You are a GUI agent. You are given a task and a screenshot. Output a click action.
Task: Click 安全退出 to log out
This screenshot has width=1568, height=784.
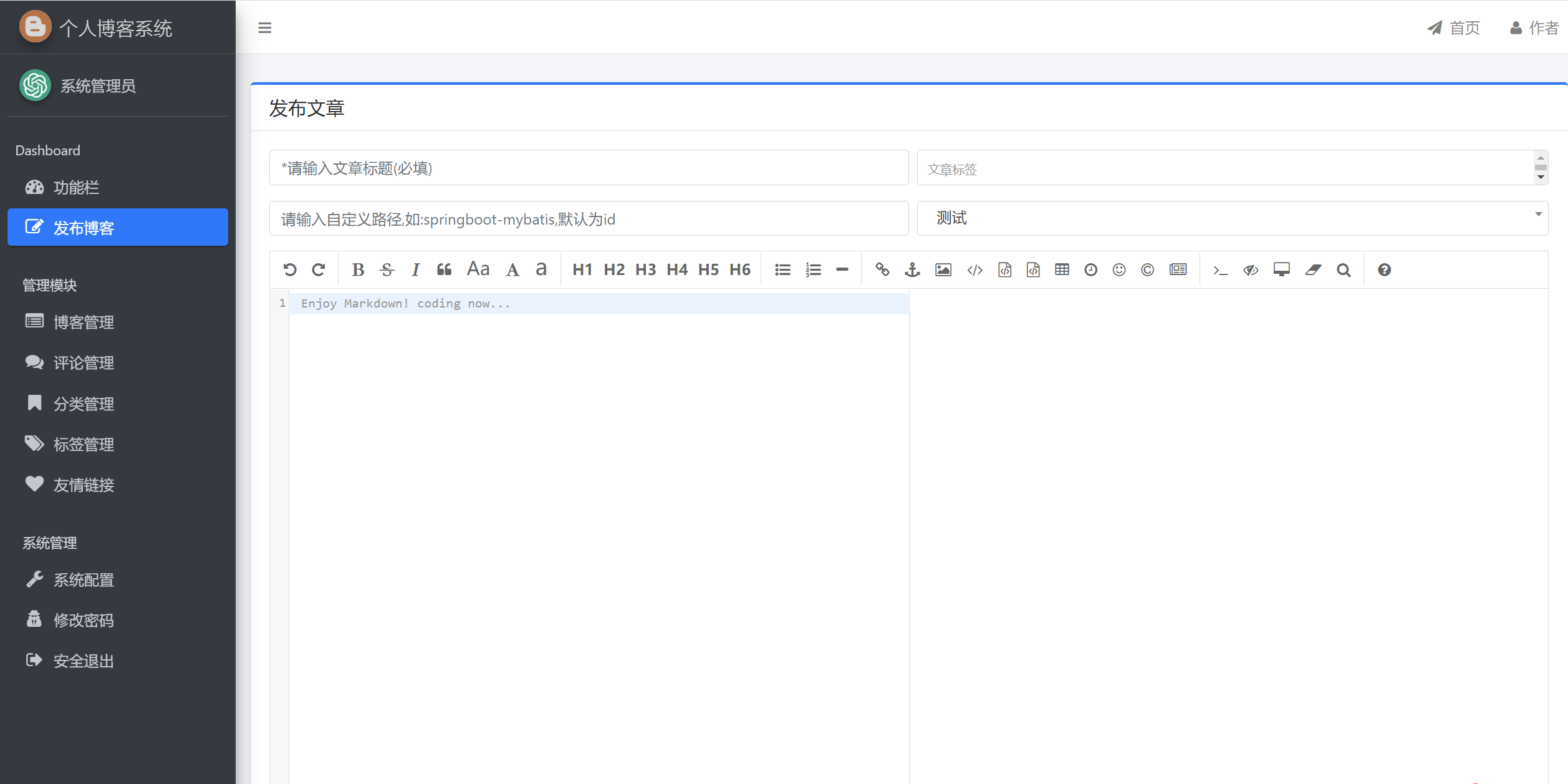coord(118,661)
